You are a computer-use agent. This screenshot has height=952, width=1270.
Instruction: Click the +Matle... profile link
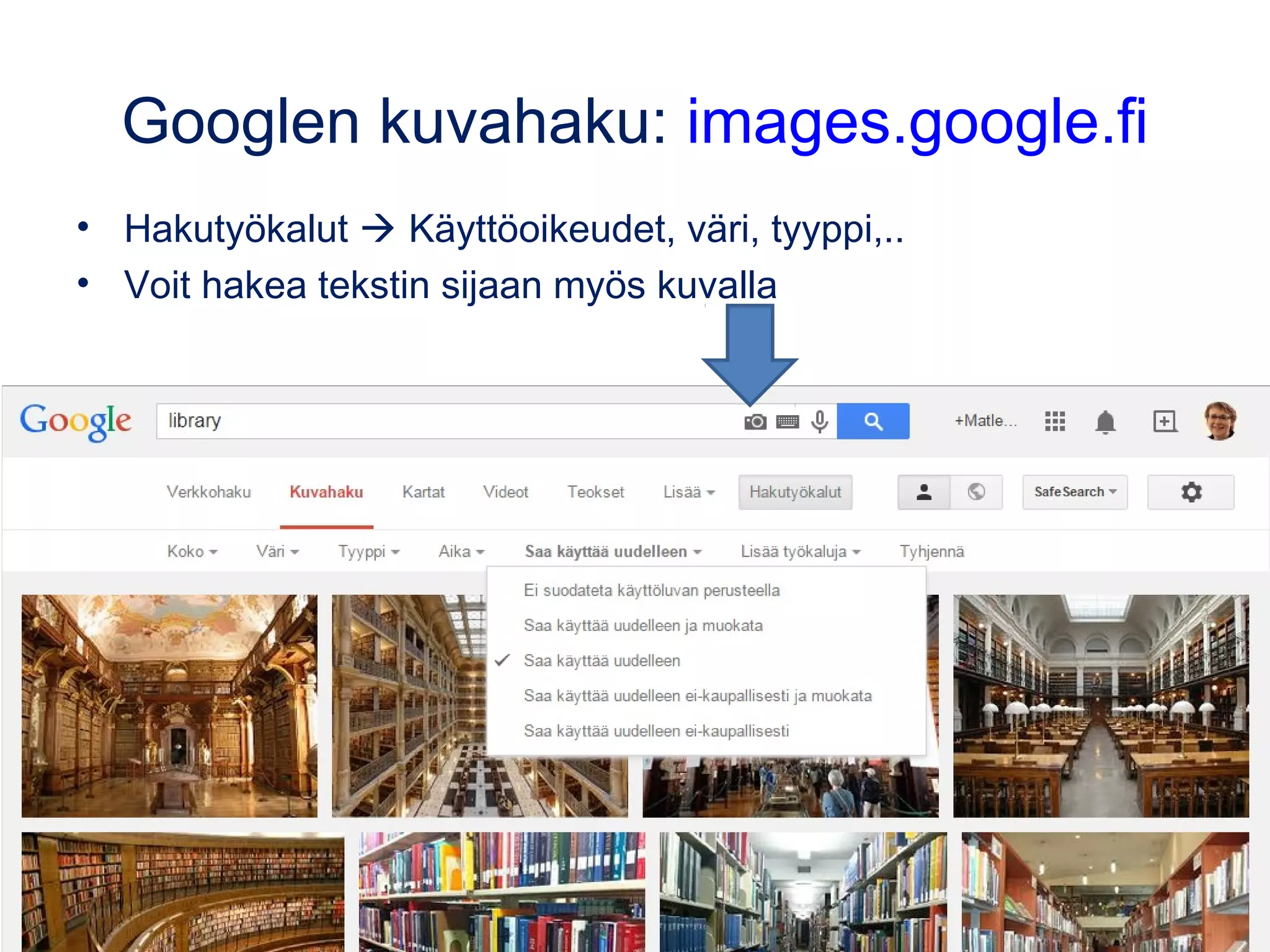click(x=985, y=421)
